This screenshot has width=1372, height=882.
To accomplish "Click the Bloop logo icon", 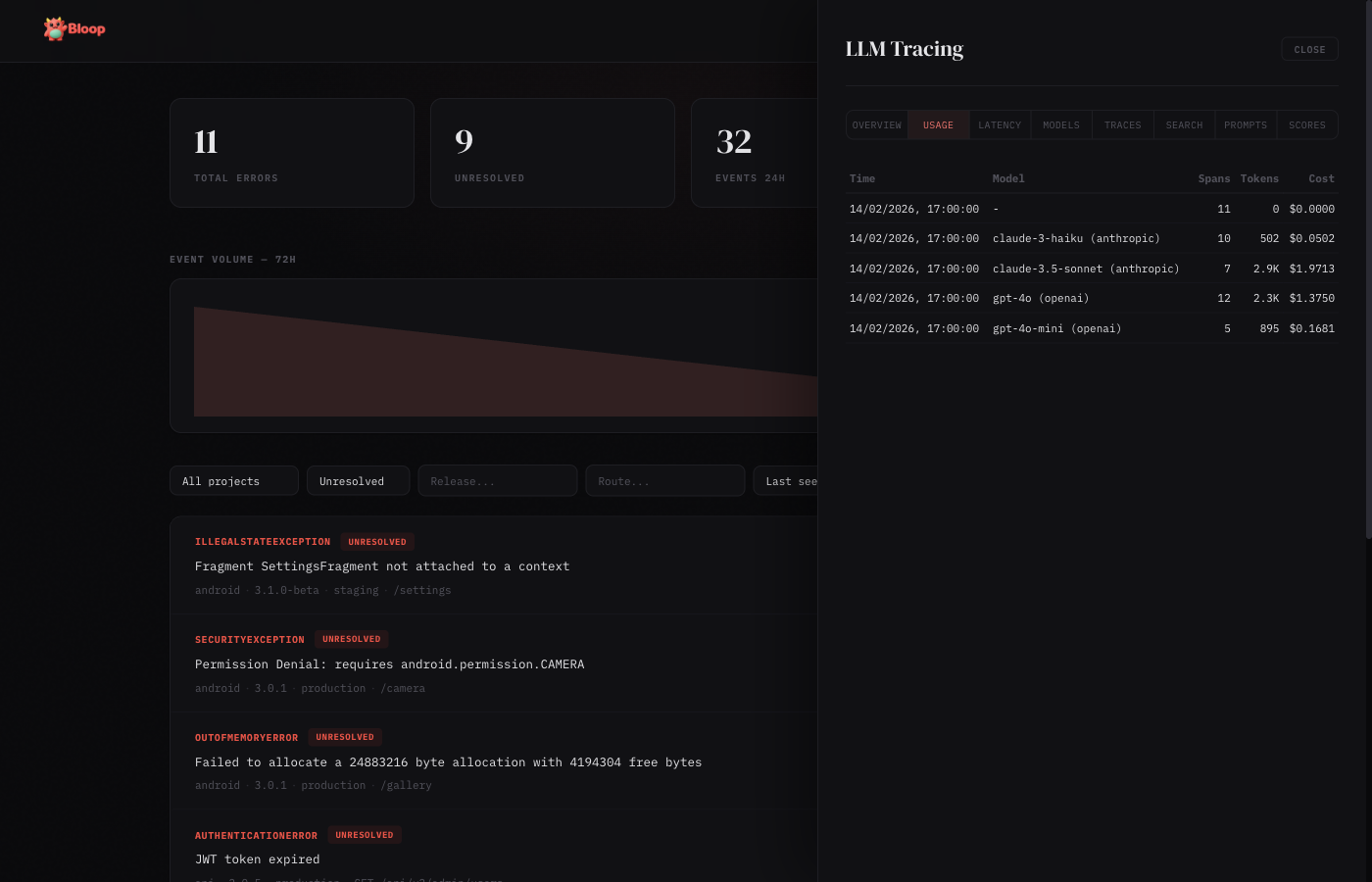I will click(x=54, y=28).
